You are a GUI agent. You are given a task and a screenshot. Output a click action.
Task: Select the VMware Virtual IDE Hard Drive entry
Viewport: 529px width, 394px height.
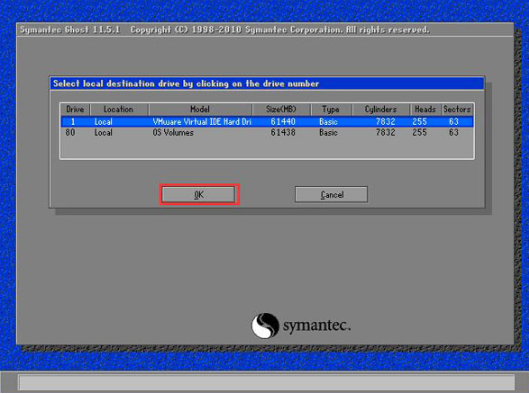[x=202, y=122]
